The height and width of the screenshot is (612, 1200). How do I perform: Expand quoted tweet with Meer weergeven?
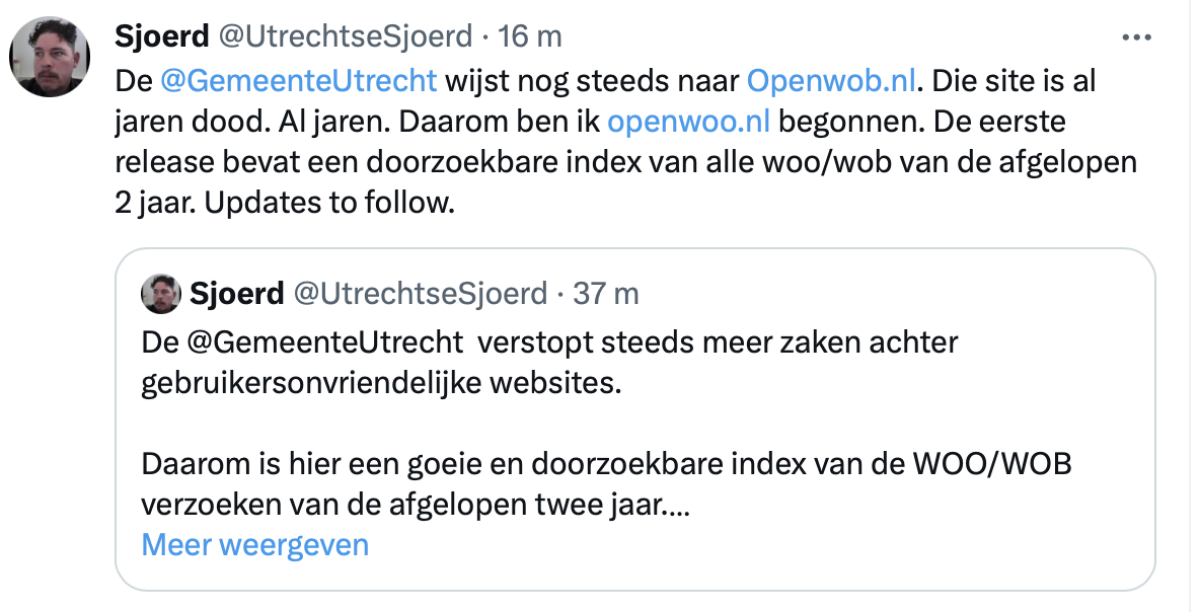[255, 545]
